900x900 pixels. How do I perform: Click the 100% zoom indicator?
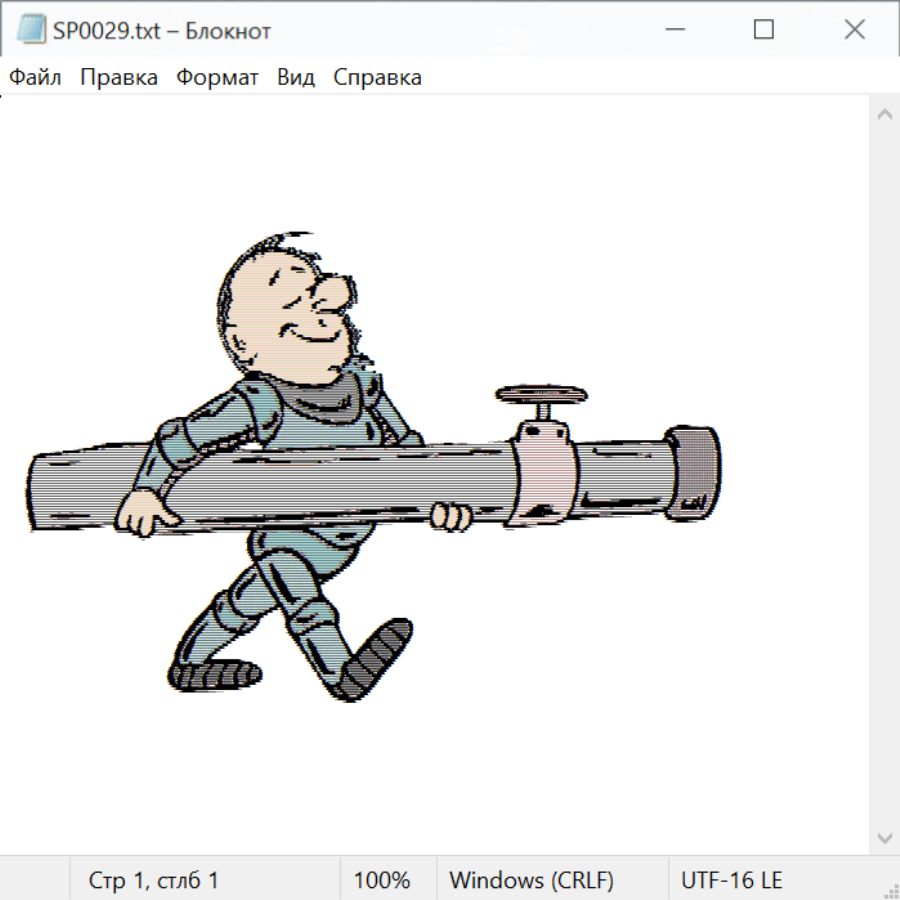tap(382, 881)
